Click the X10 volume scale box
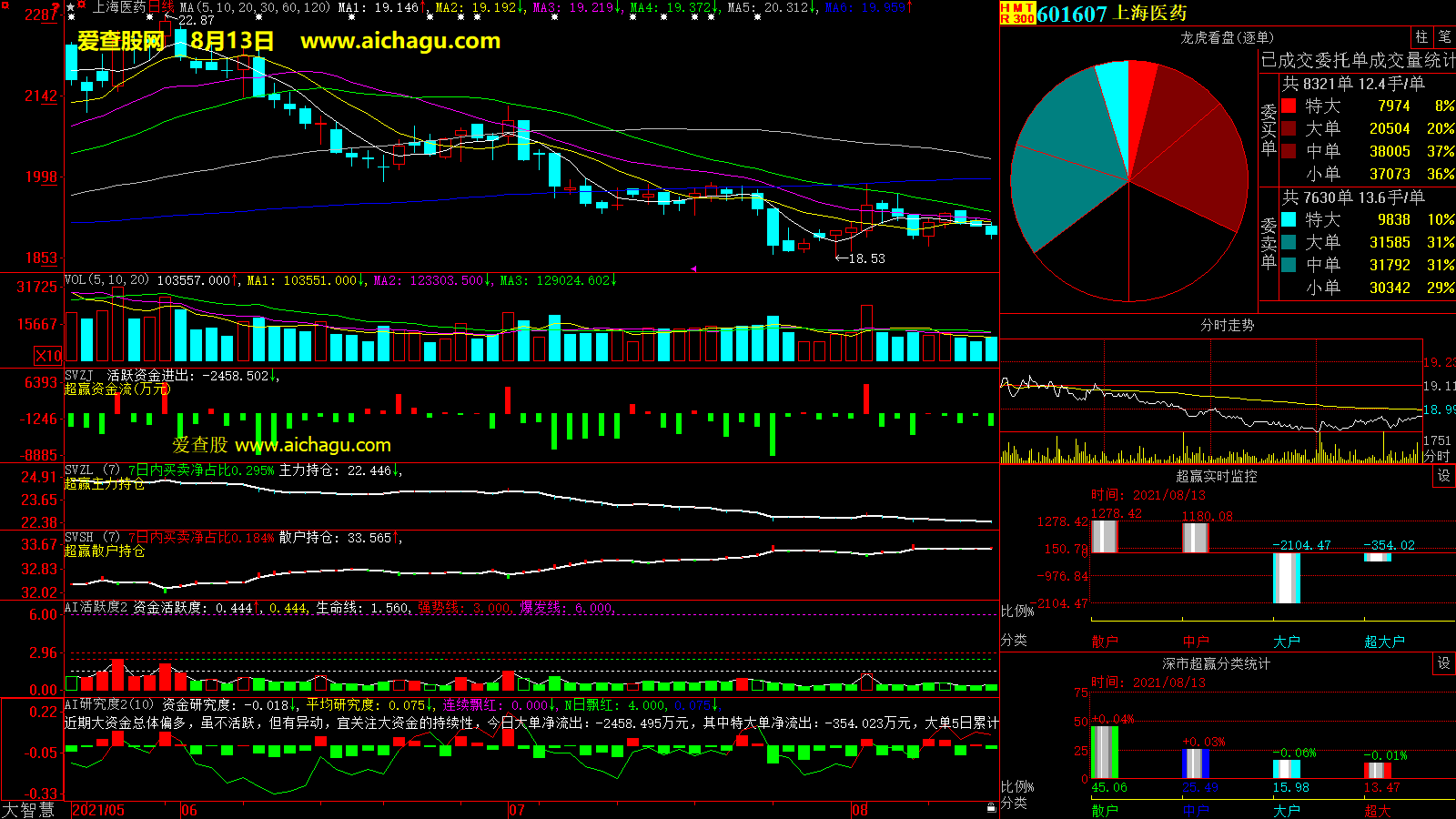 pyautogui.click(x=48, y=356)
